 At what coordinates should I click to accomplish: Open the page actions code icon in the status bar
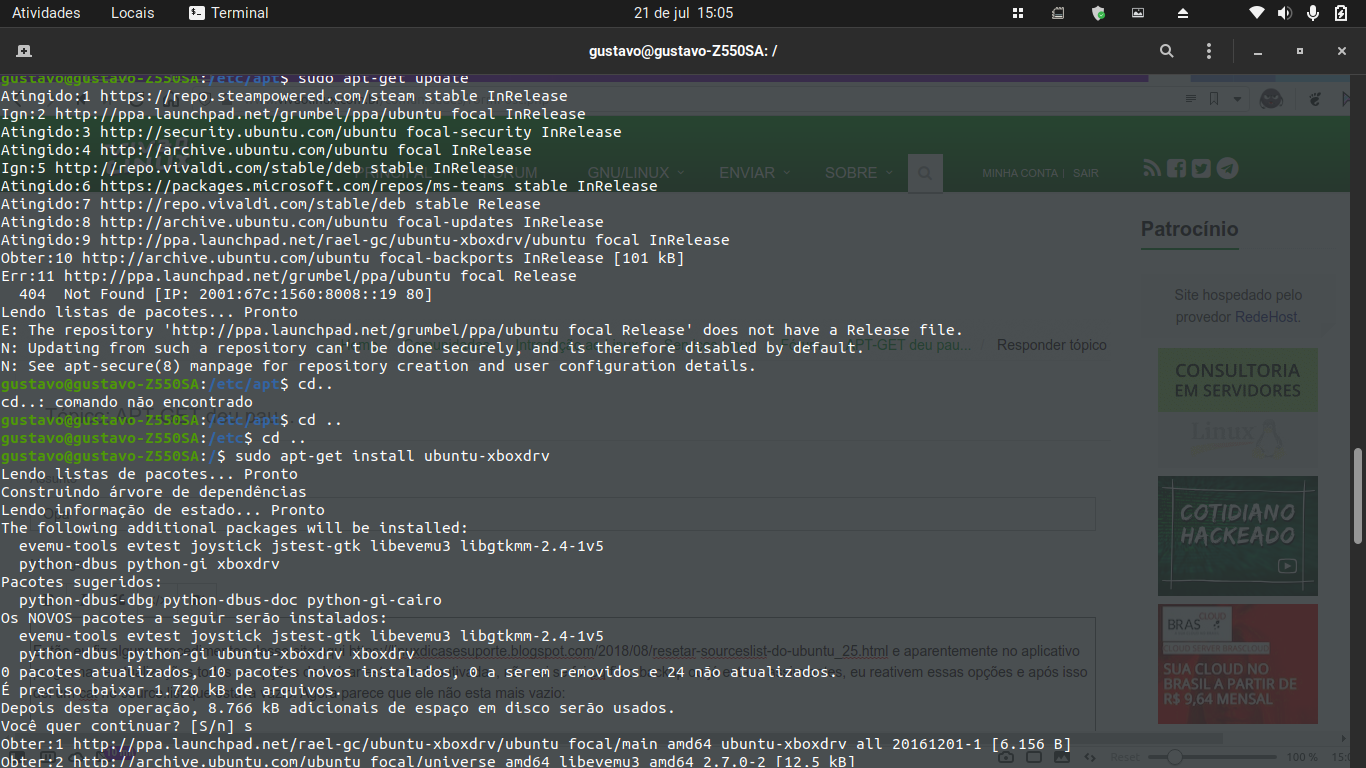[1088, 758]
